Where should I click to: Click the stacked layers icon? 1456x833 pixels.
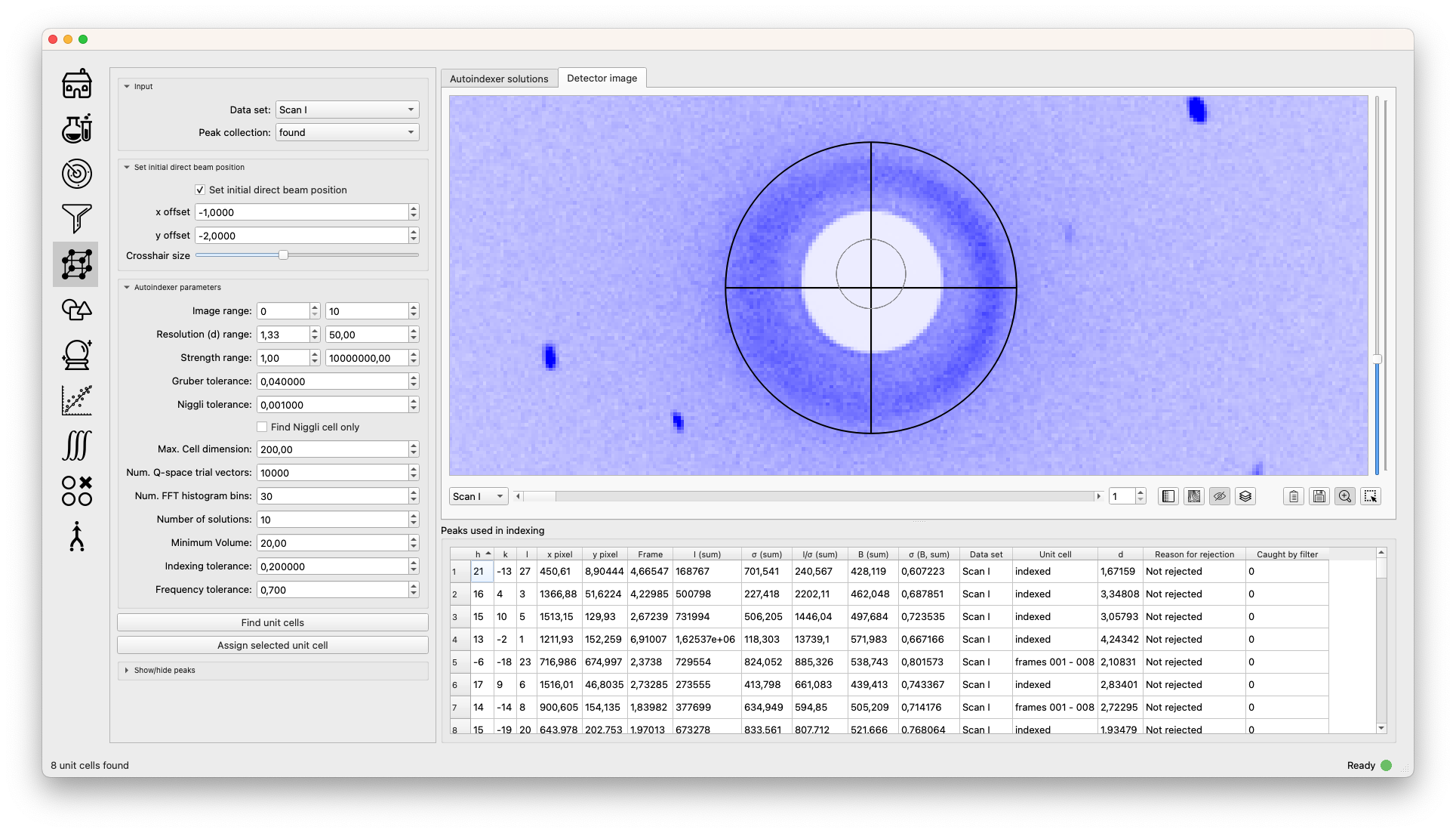pyautogui.click(x=1245, y=496)
